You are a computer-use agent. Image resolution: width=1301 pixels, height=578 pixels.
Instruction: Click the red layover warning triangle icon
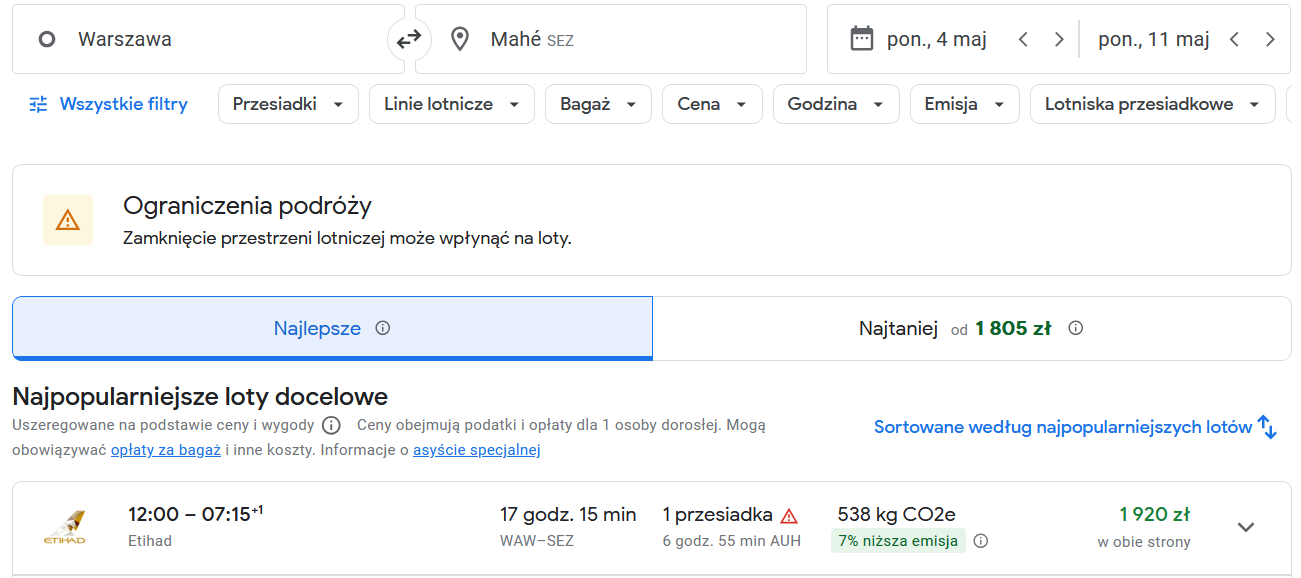789,516
